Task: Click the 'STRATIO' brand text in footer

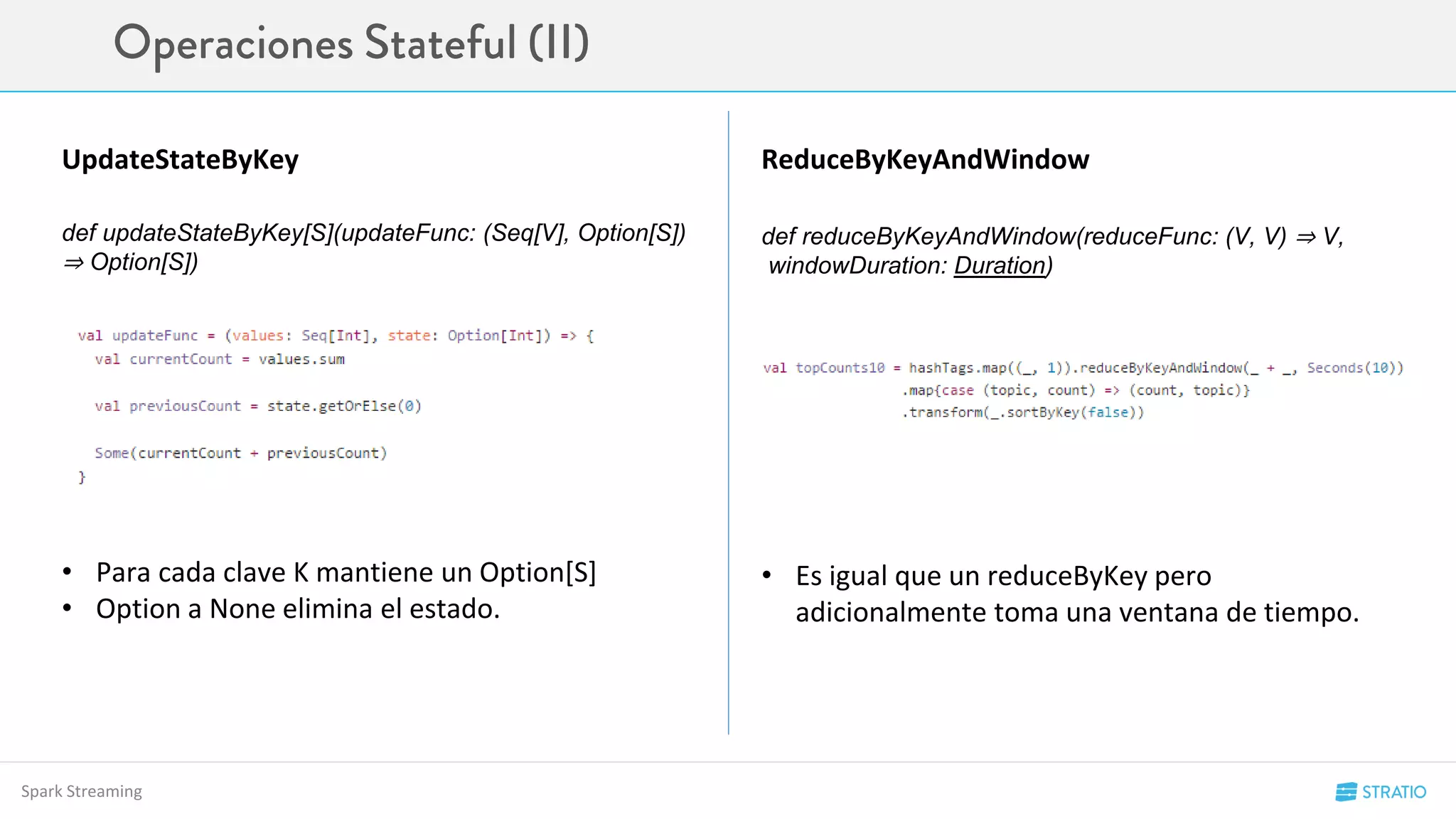Action: [x=1394, y=792]
